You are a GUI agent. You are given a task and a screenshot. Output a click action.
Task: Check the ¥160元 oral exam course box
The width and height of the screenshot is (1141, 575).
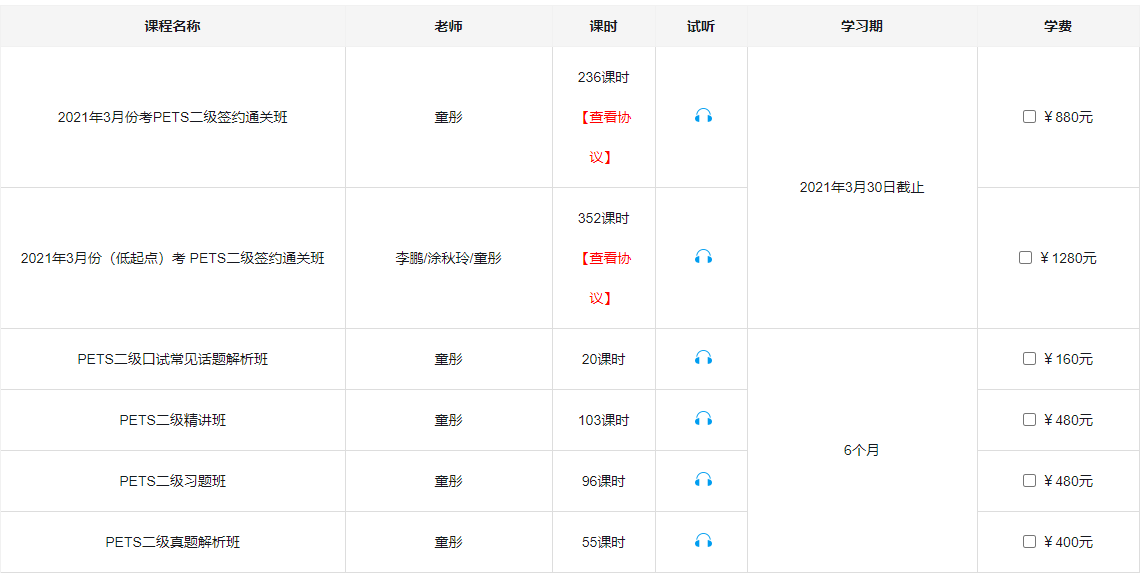click(1029, 359)
